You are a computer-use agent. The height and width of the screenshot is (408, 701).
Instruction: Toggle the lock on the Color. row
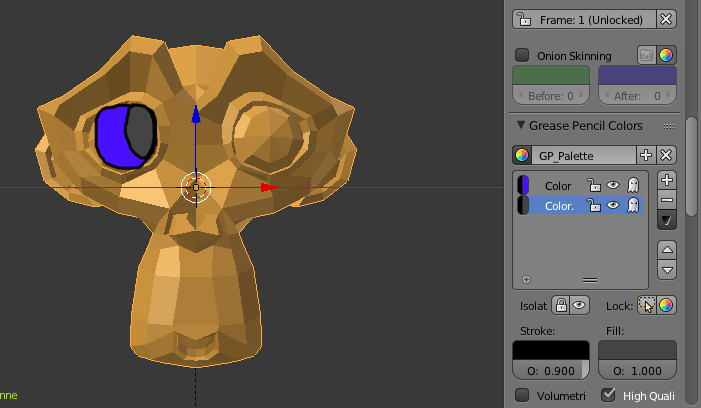(x=593, y=206)
